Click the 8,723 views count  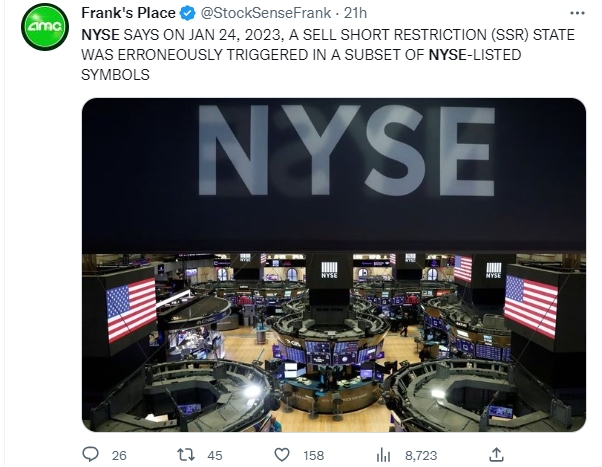pyautogui.click(x=421, y=455)
